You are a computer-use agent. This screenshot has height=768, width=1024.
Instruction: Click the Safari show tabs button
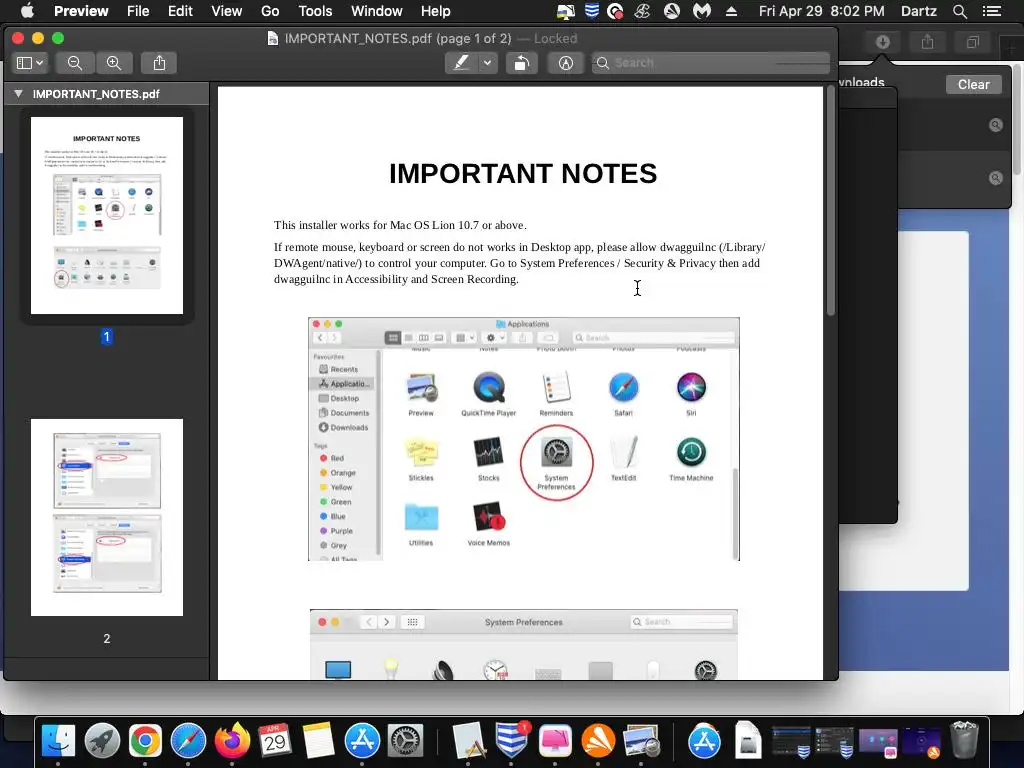pos(972,42)
